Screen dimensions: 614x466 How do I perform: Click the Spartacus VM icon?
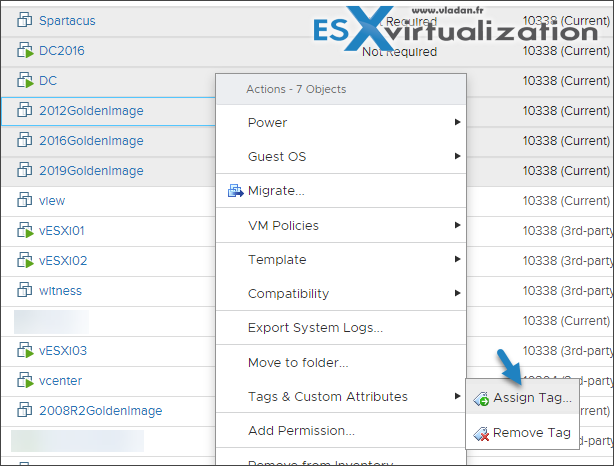pos(25,20)
